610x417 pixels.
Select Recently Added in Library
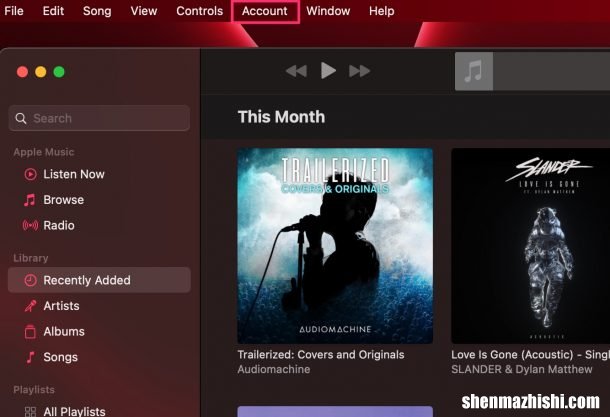click(99, 280)
